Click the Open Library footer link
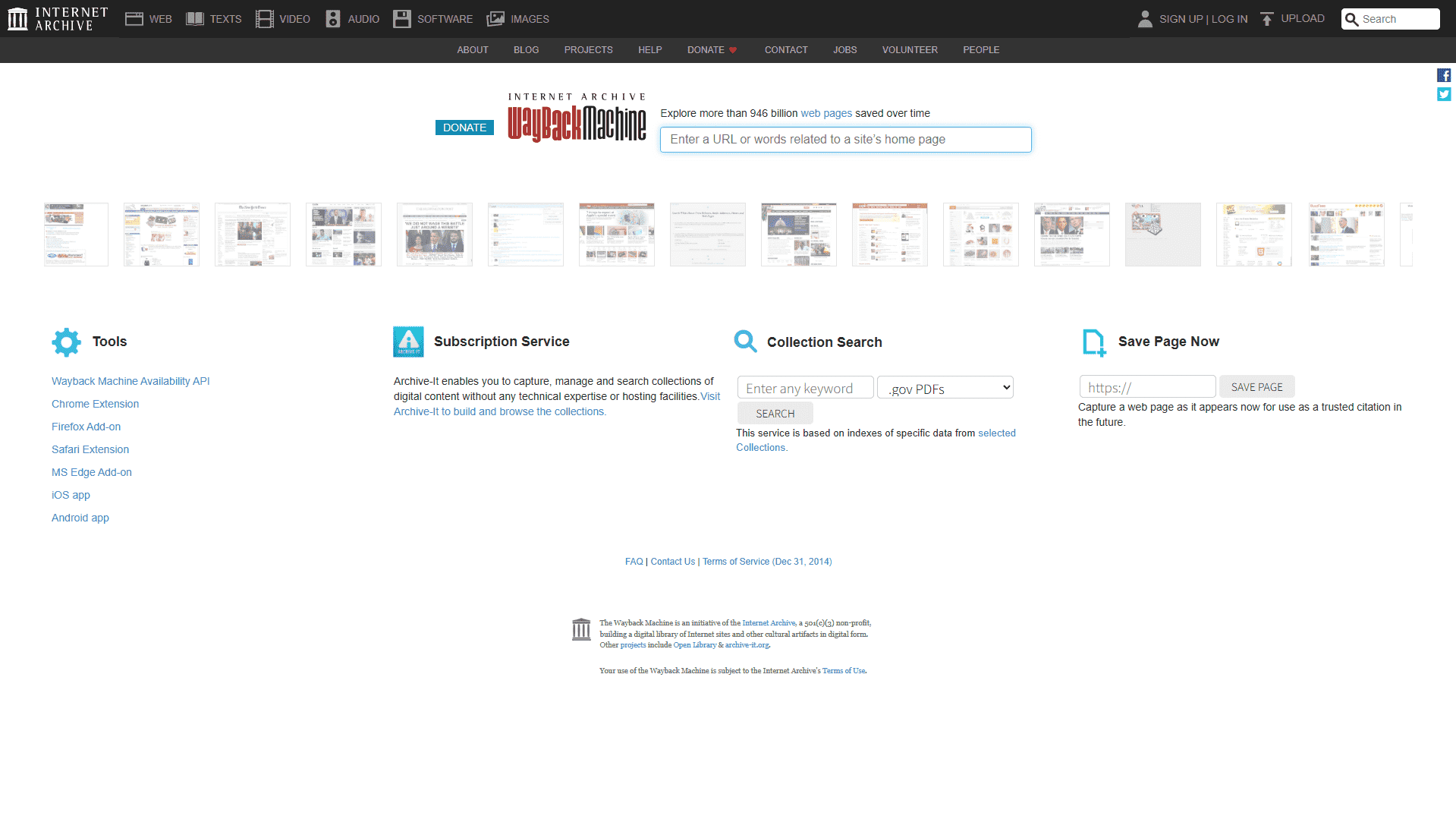The width and height of the screenshot is (1456, 819). 694,645
